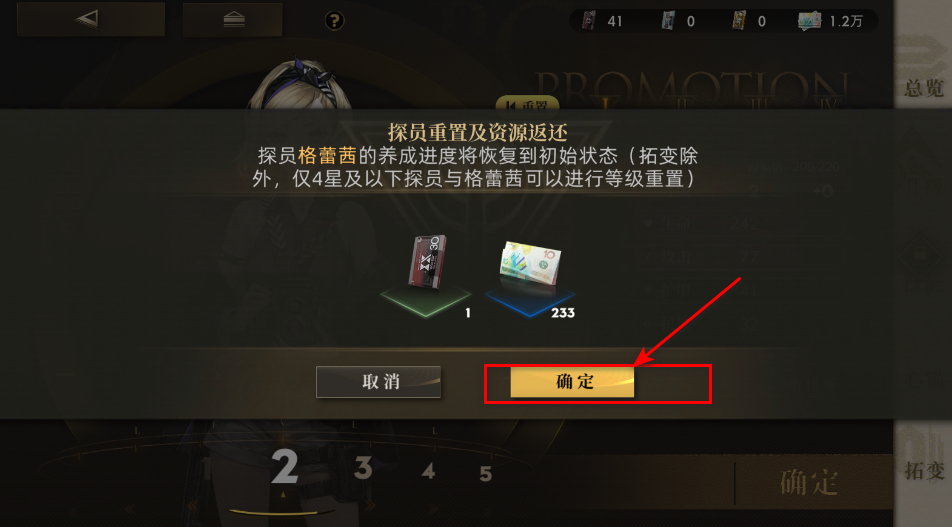Click the back arrow icon
Screen dimensions: 952x527
(x=90, y=19)
